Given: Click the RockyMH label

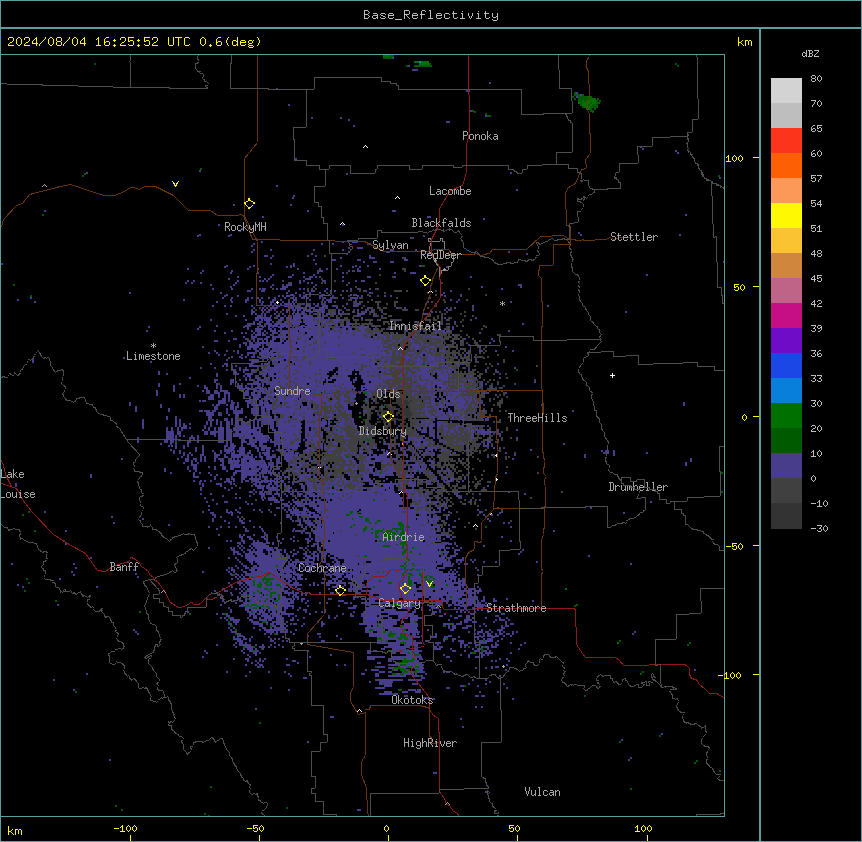Looking at the screenshot, I should point(245,227).
